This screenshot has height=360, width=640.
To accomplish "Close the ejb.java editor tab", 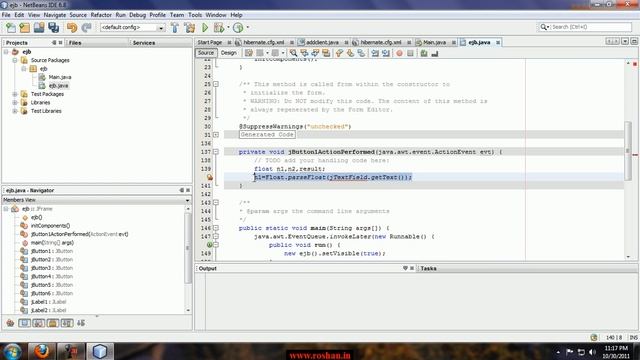I will tap(498, 42).
